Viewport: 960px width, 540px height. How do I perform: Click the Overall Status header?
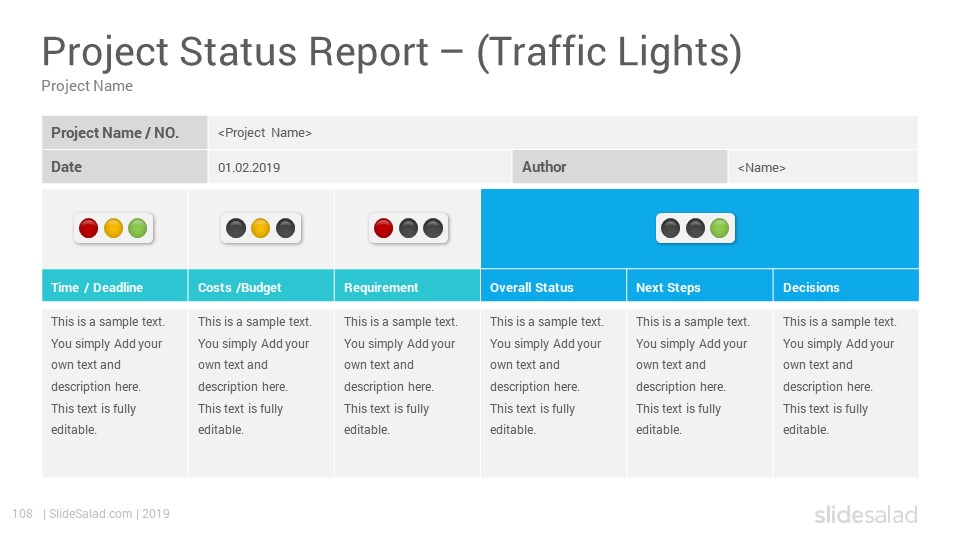553,285
